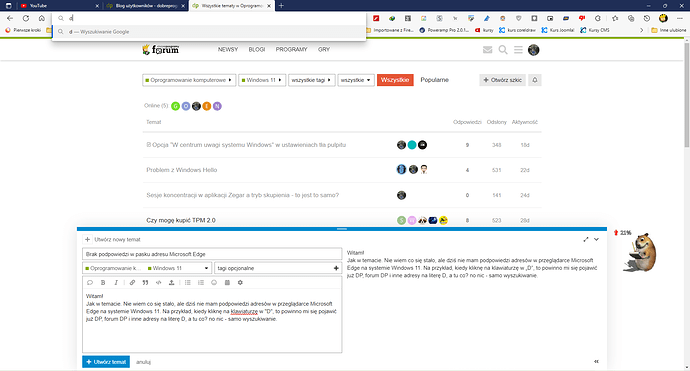Screen dimensions: 690x371
Task: Click the Utwórz temat button
Action: point(106,362)
